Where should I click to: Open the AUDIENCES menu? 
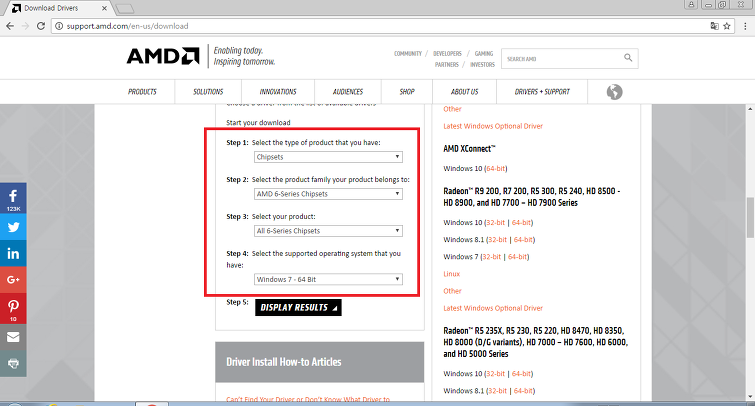pyautogui.click(x=348, y=92)
